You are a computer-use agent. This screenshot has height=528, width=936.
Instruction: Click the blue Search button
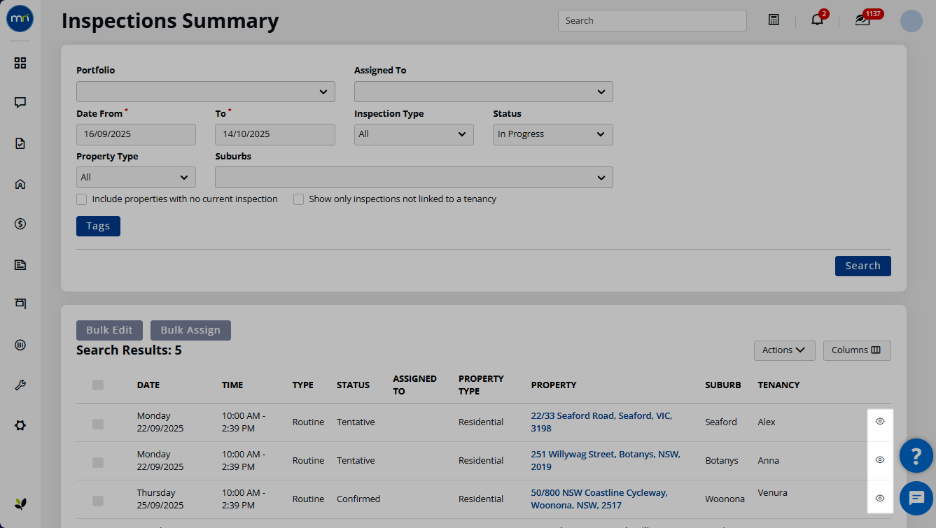pos(863,266)
